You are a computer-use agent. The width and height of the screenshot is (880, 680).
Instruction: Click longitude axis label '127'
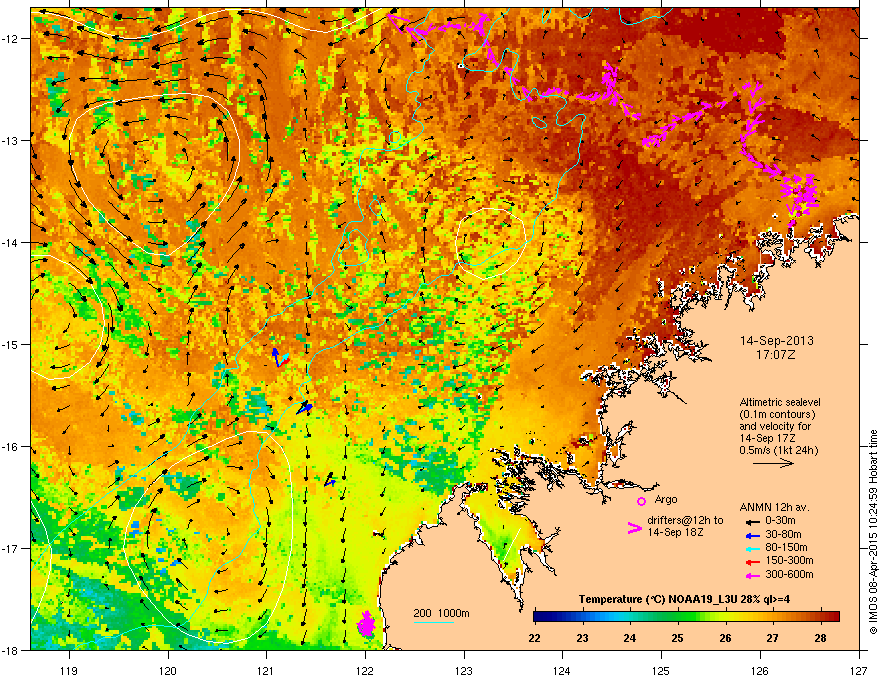tap(859, 671)
